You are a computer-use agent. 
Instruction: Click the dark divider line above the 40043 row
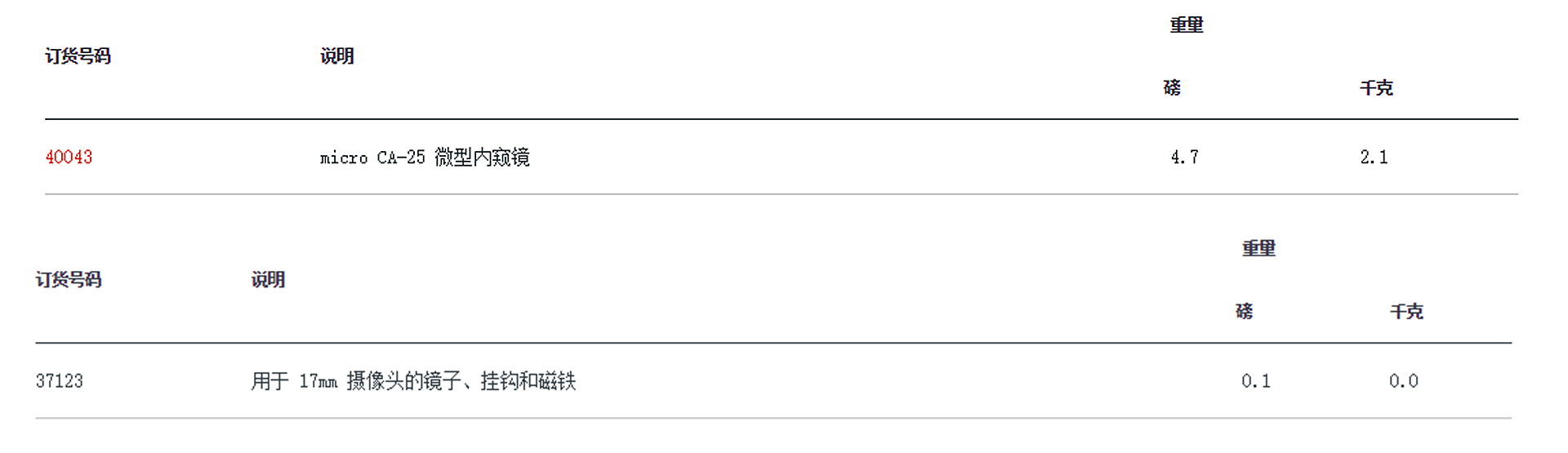[x=781, y=119]
